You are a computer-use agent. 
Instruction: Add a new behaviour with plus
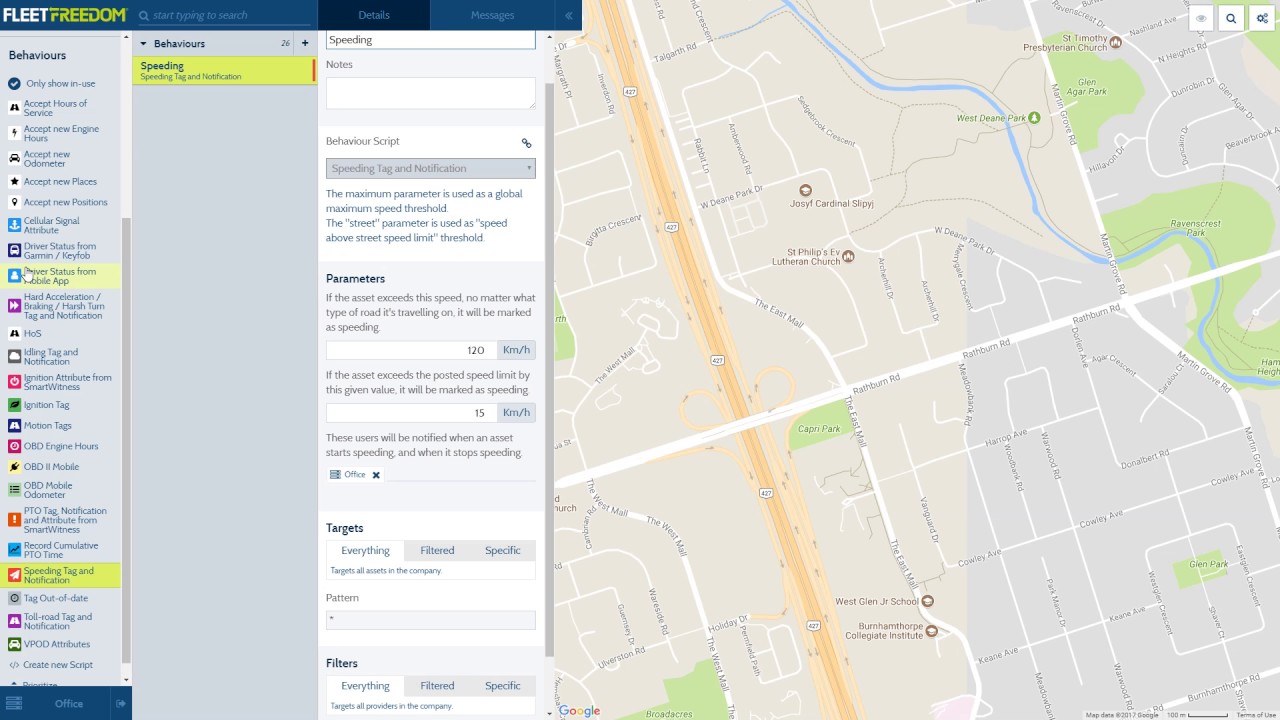pyautogui.click(x=305, y=43)
